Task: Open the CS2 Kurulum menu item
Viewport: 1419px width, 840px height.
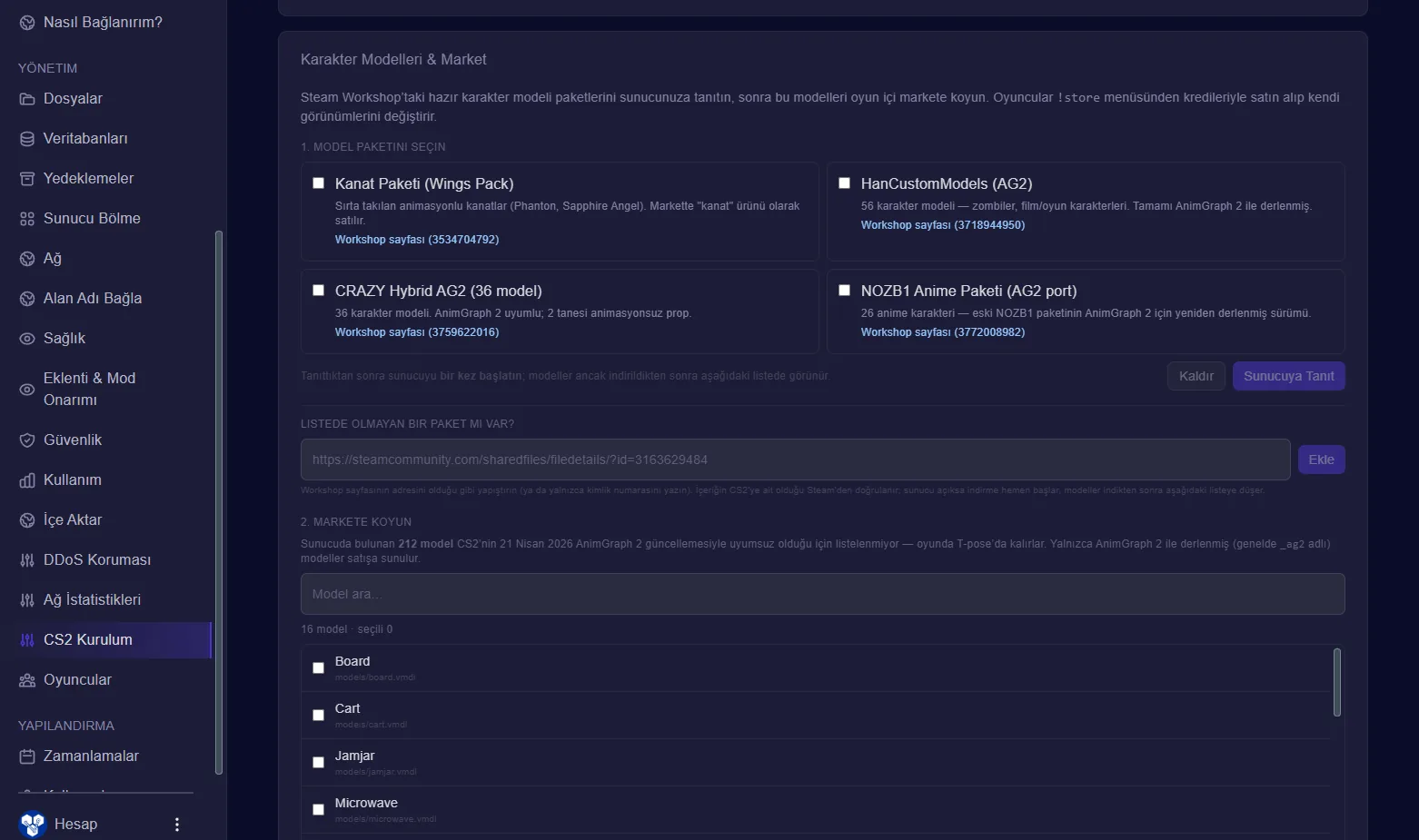Action: [x=114, y=640]
